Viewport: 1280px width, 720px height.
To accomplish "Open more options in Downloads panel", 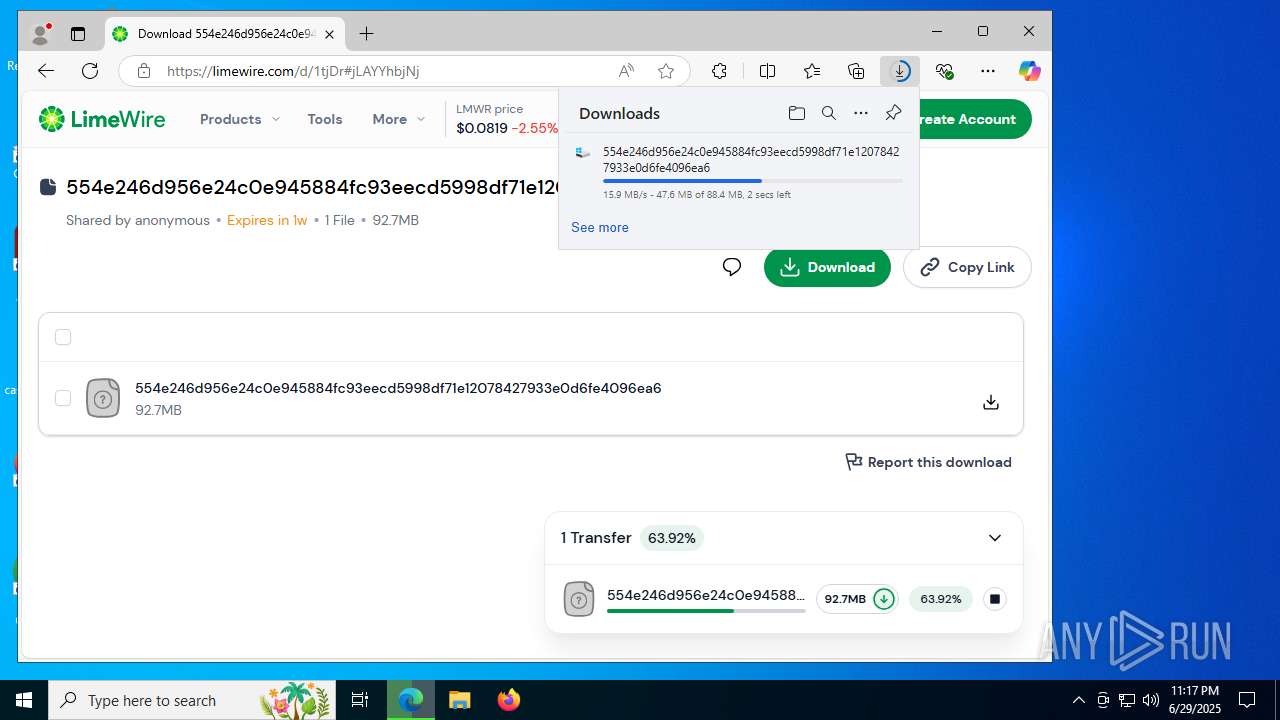I will click(x=861, y=113).
